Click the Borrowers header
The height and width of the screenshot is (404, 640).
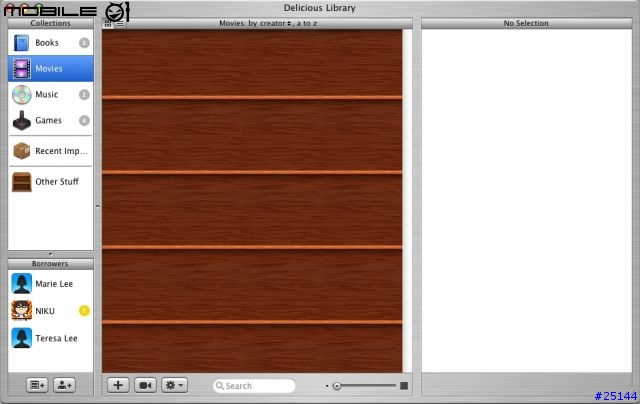pyautogui.click(x=51, y=264)
